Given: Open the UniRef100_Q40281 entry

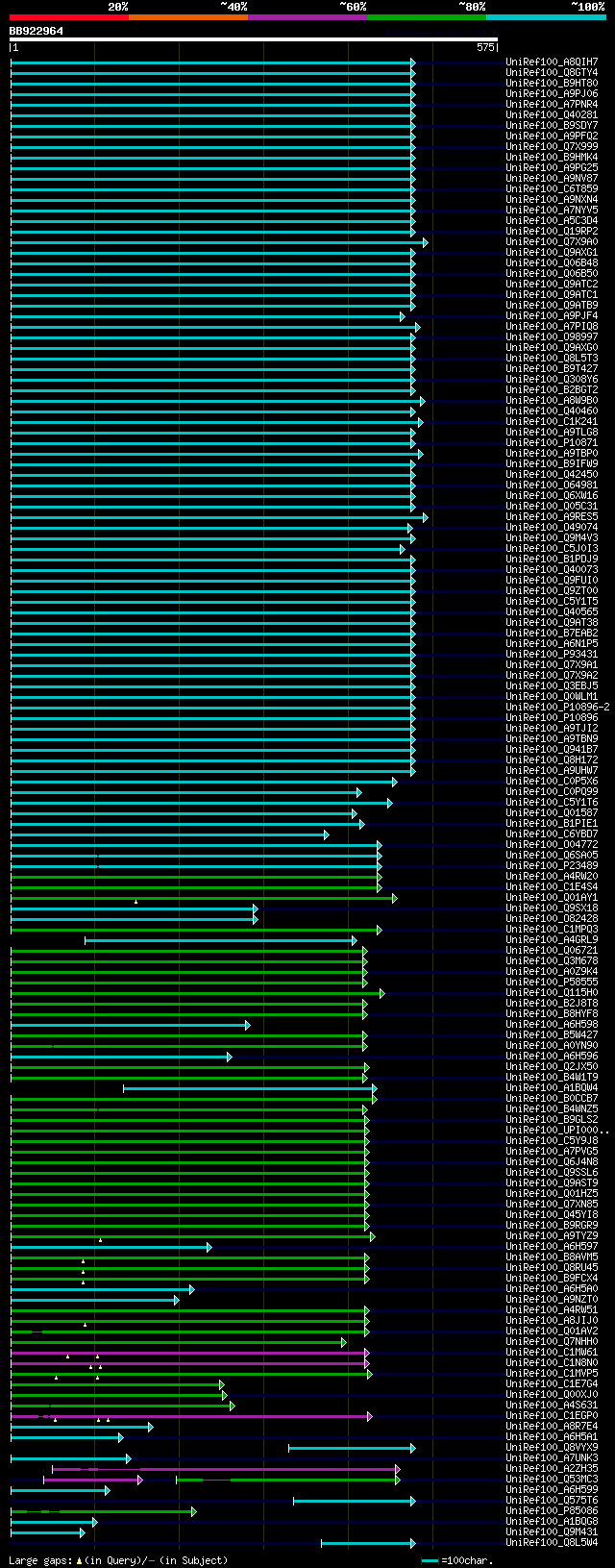Looking at the screenshot, I should click(x=552, y=115).
